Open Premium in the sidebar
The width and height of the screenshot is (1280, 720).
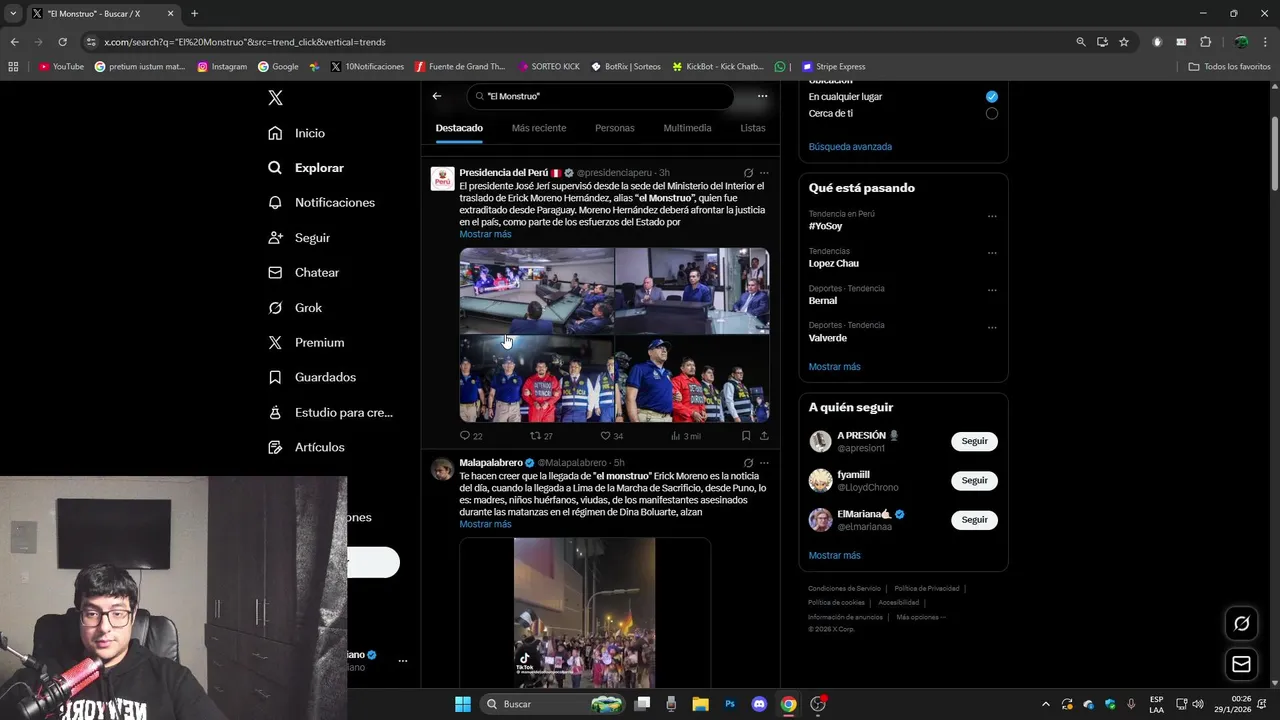click(x=306, y=342)
